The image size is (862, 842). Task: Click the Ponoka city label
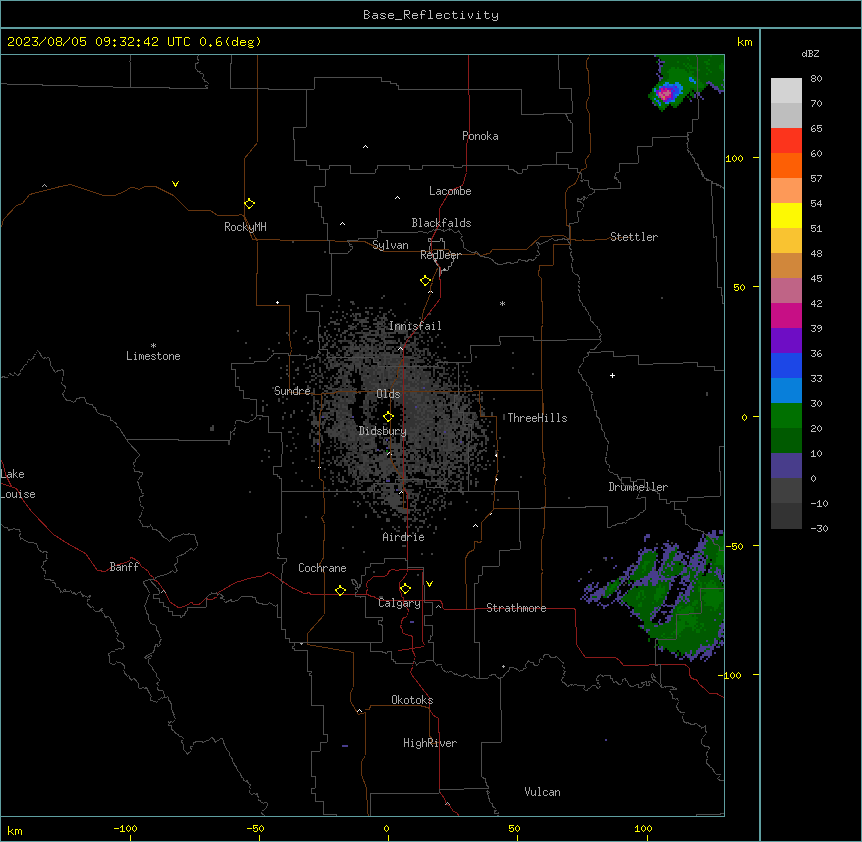coord(480,136)
